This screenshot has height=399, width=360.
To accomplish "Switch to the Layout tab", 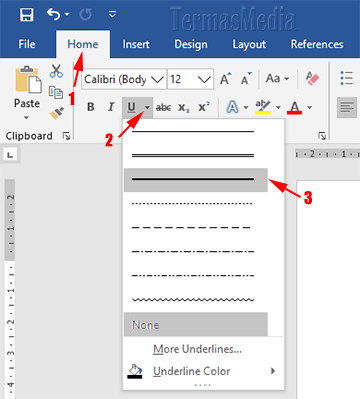I will coord(249,44).
